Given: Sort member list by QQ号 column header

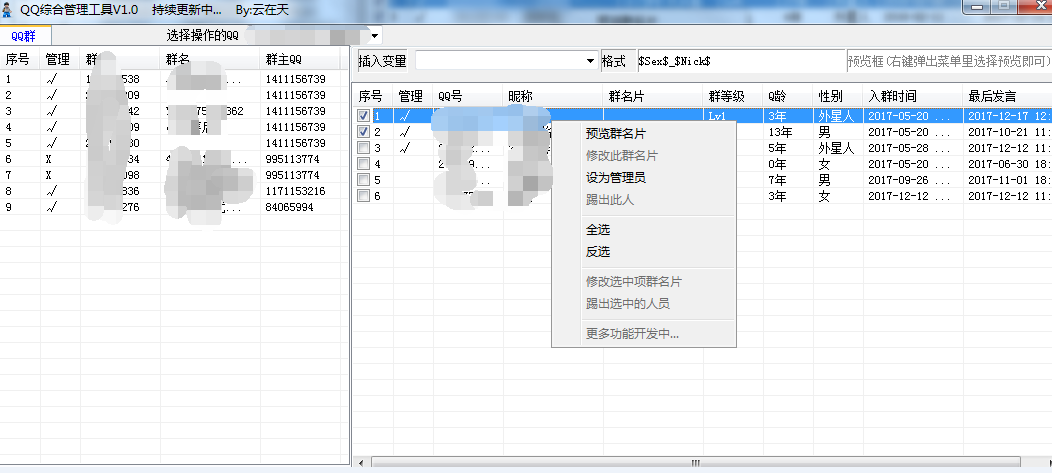Looking at the screenshot, I should pos(468,97).
